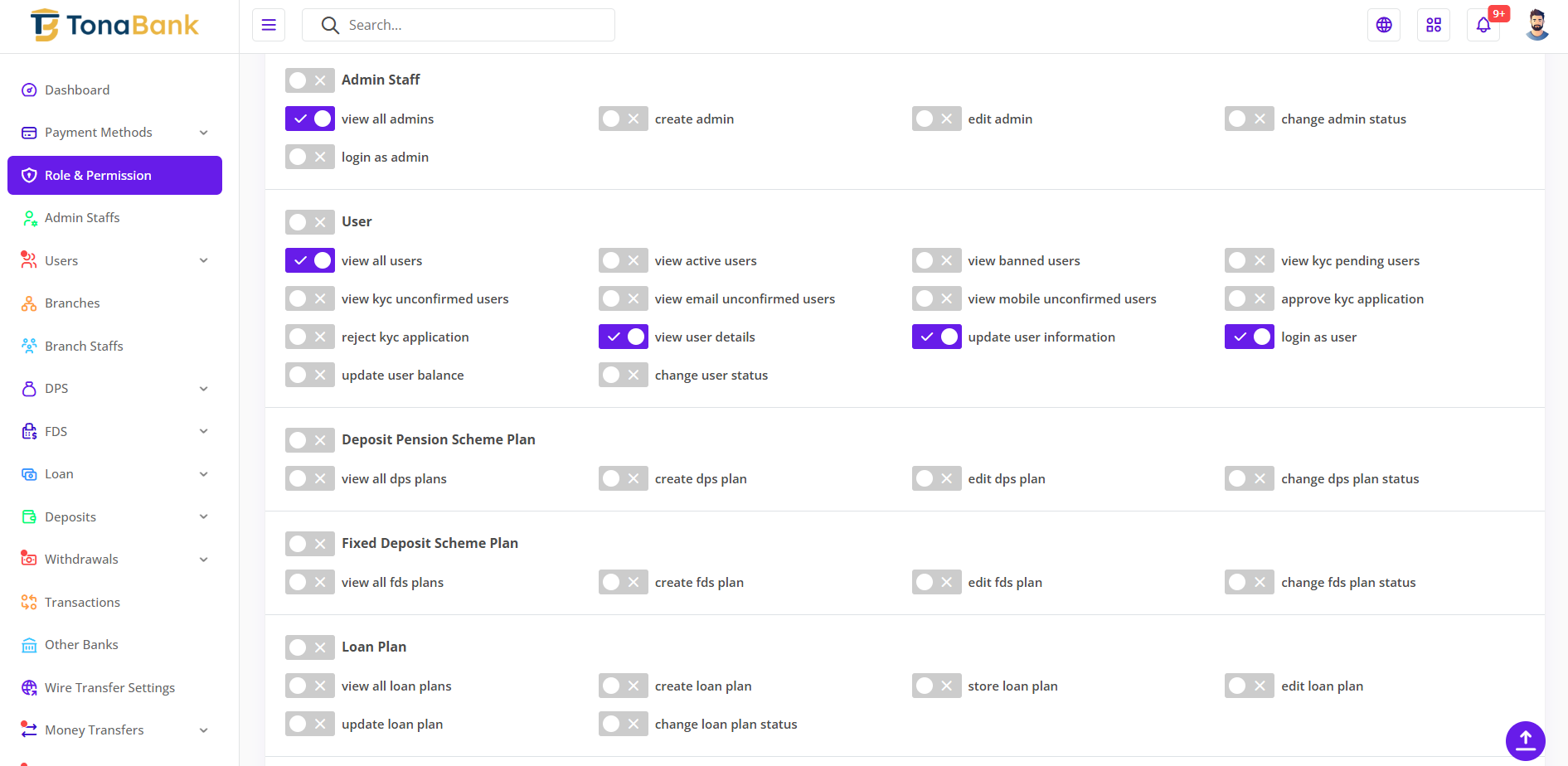Click the hamburger menu icon
The width and height of the screenshot is (1568, 766).
269,25
